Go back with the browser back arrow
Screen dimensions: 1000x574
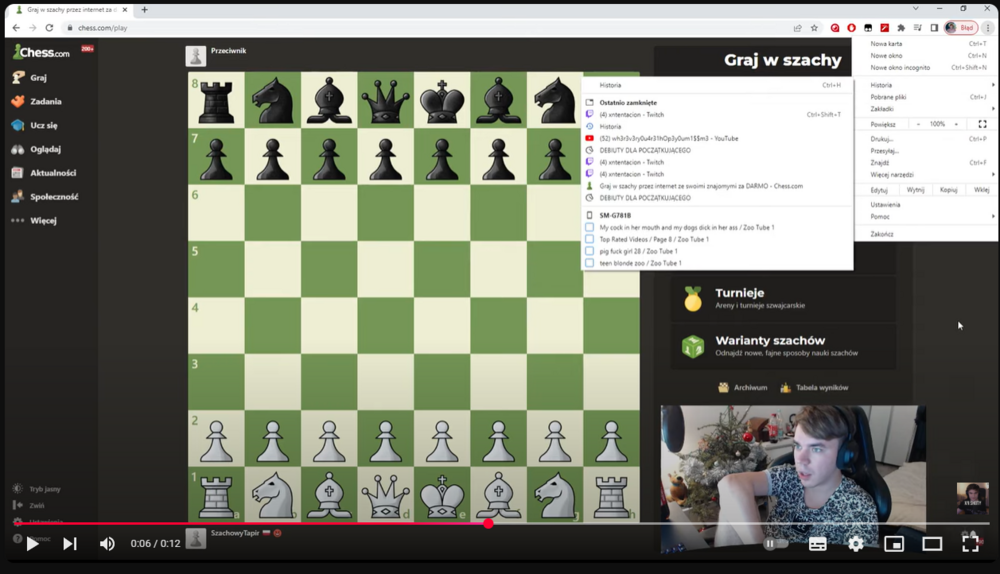pyautogui.click(x=16, y=28)
